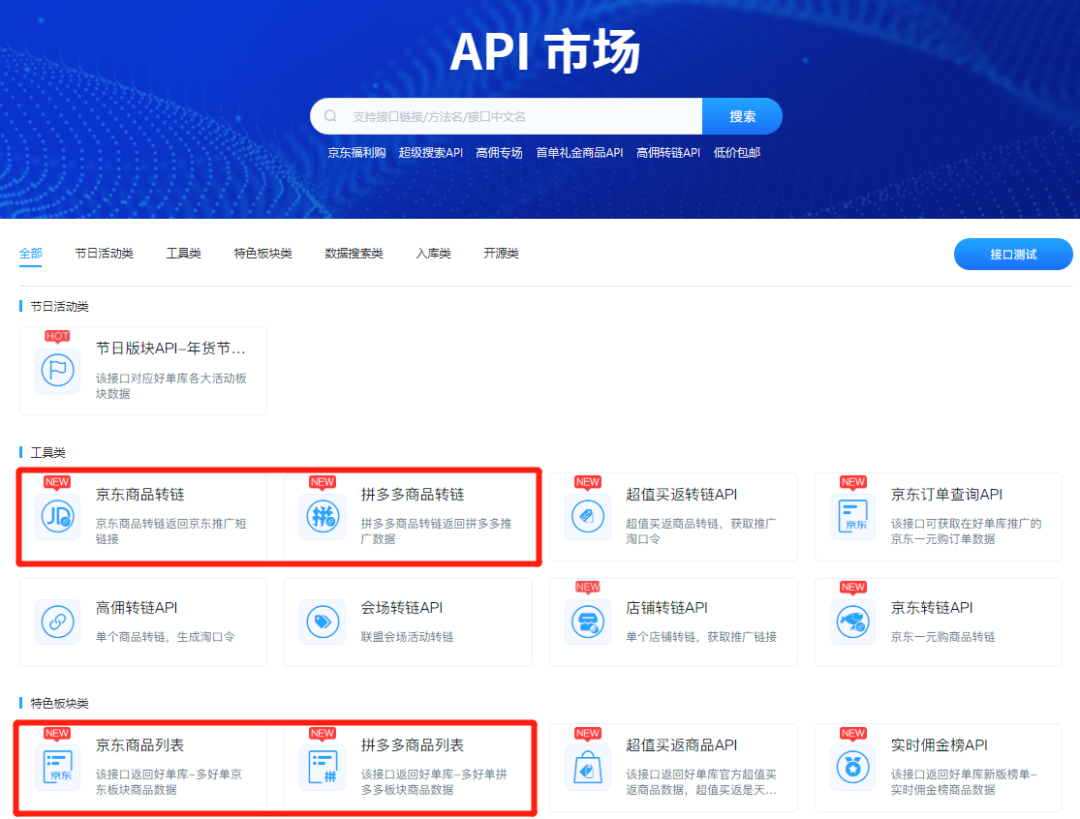
Task: Select the 全部 tab
Action: 31,253
